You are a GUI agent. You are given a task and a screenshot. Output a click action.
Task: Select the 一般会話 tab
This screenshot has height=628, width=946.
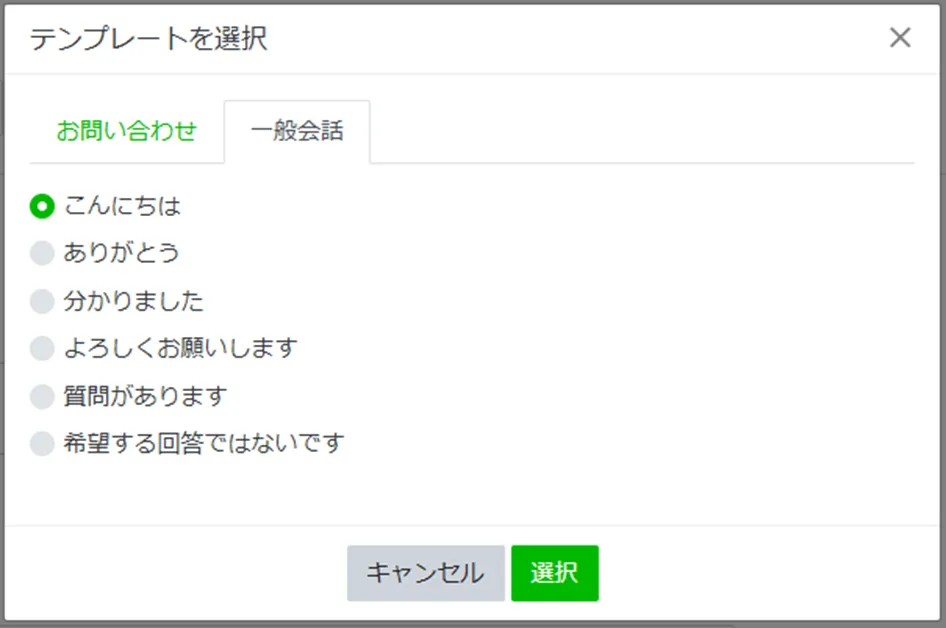[297, 131]
